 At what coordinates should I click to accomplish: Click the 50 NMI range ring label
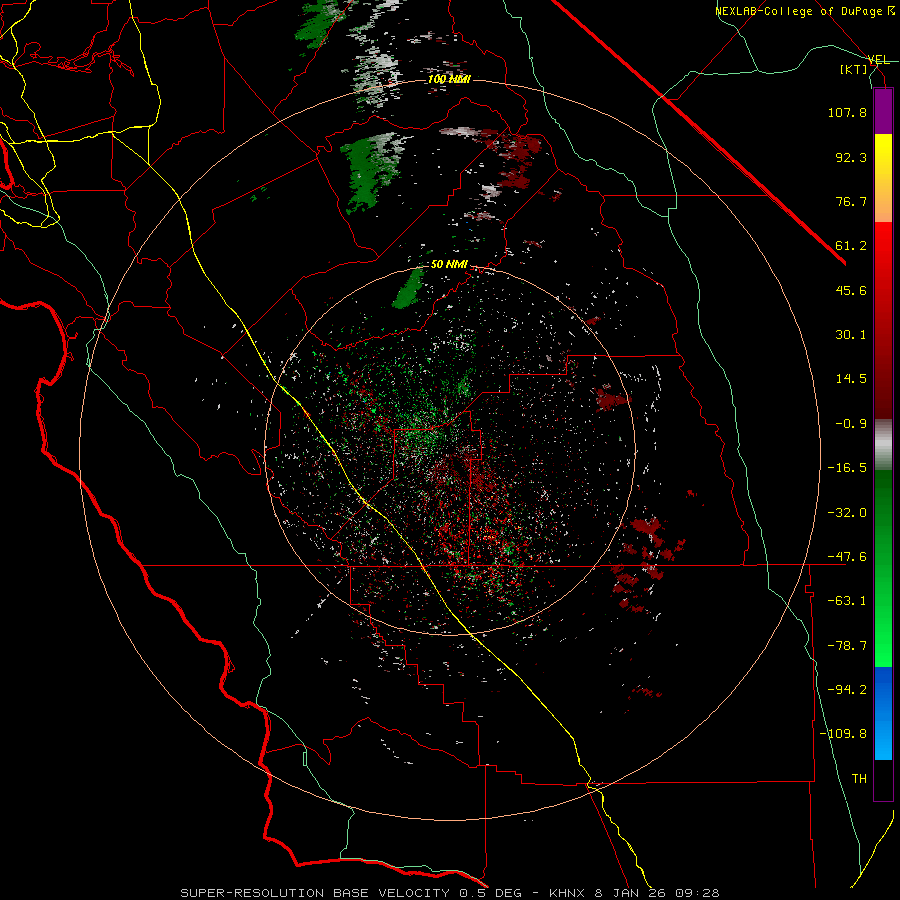(449, 265)
